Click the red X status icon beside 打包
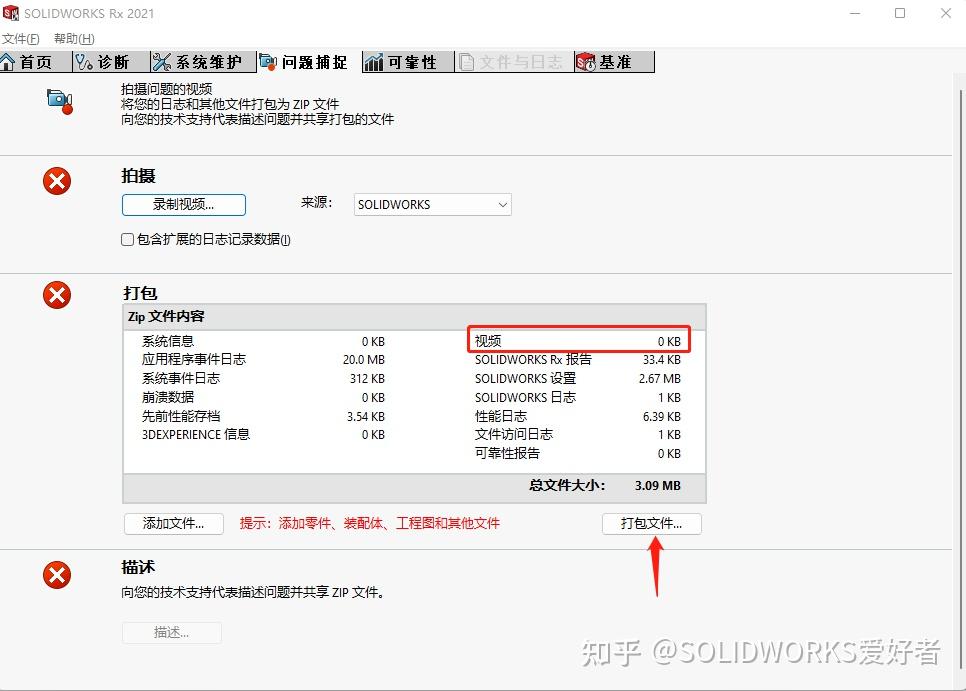 (57, 295)
